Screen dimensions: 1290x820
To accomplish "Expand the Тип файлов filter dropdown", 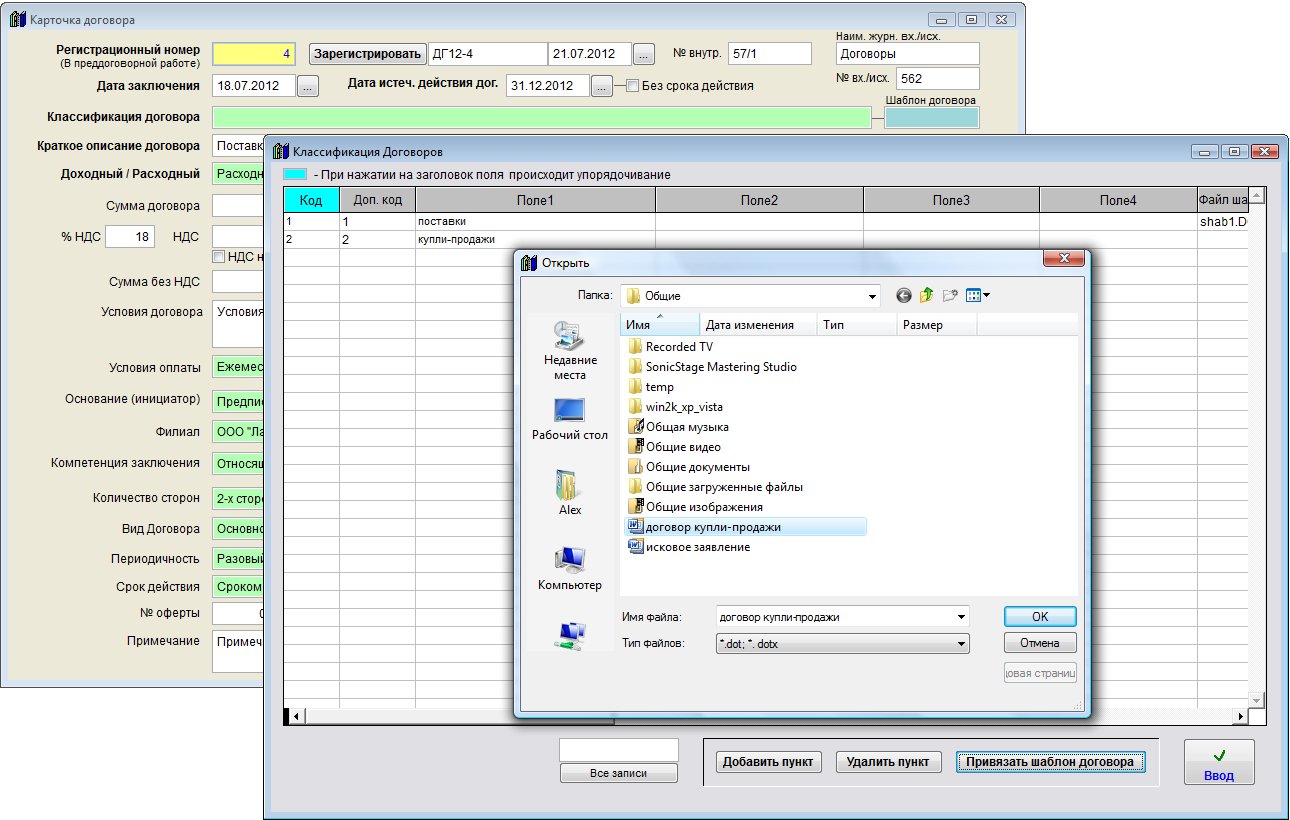I will coord(961,644).
